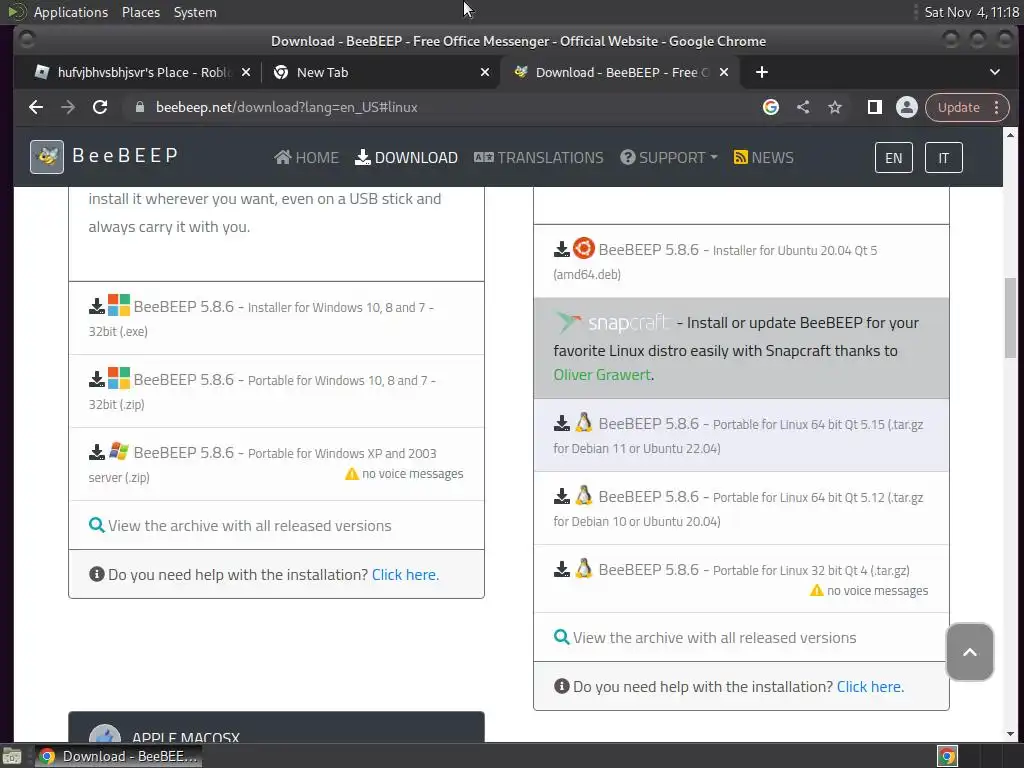This screenshot has width=1024, height=768.
Task: Click the magnifier icon in Linux archive row
Action: tap(562, 637)
